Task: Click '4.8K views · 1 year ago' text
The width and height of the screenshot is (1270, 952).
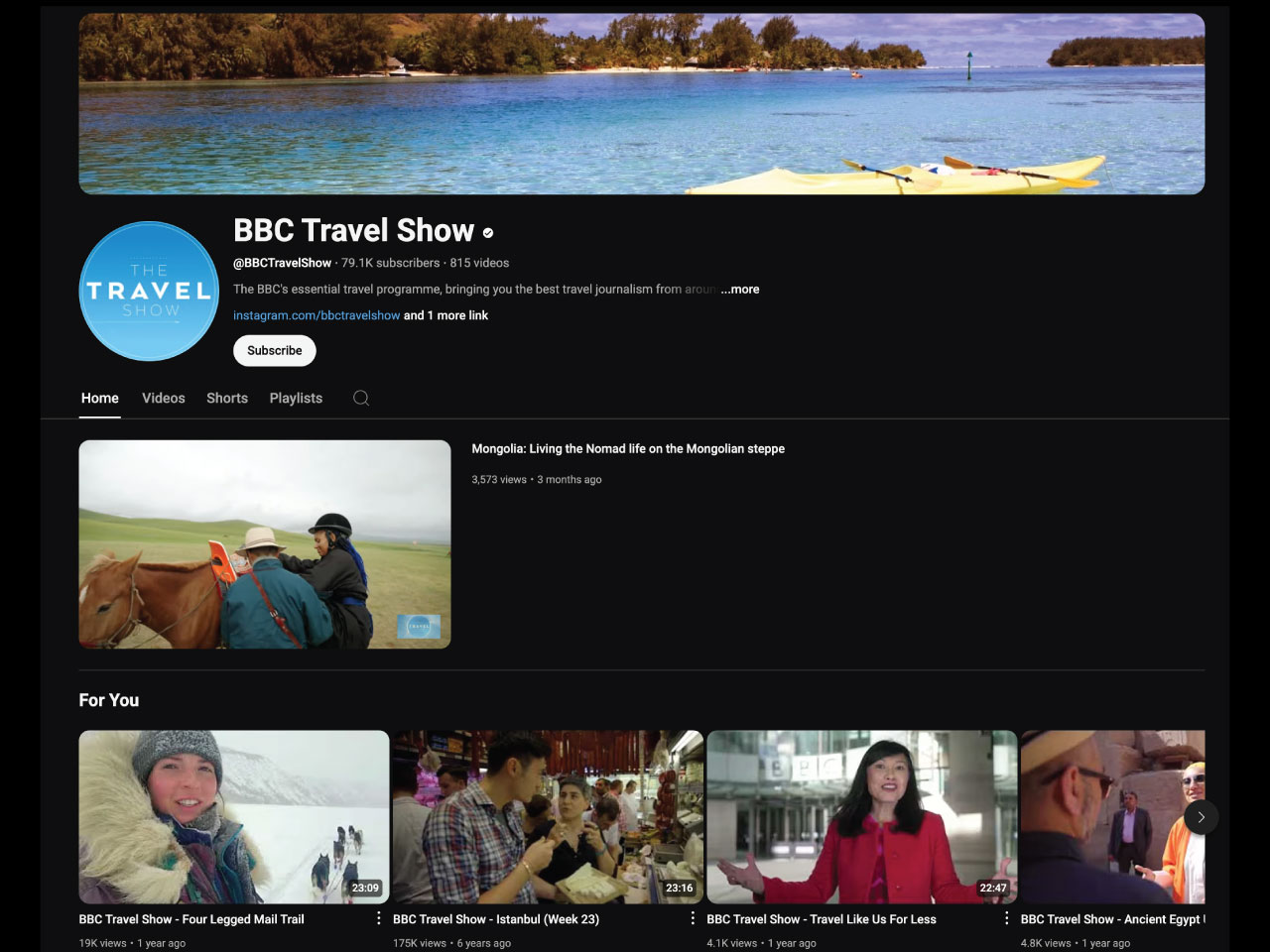Action: pyautogui.click(x=1076, y=943)
